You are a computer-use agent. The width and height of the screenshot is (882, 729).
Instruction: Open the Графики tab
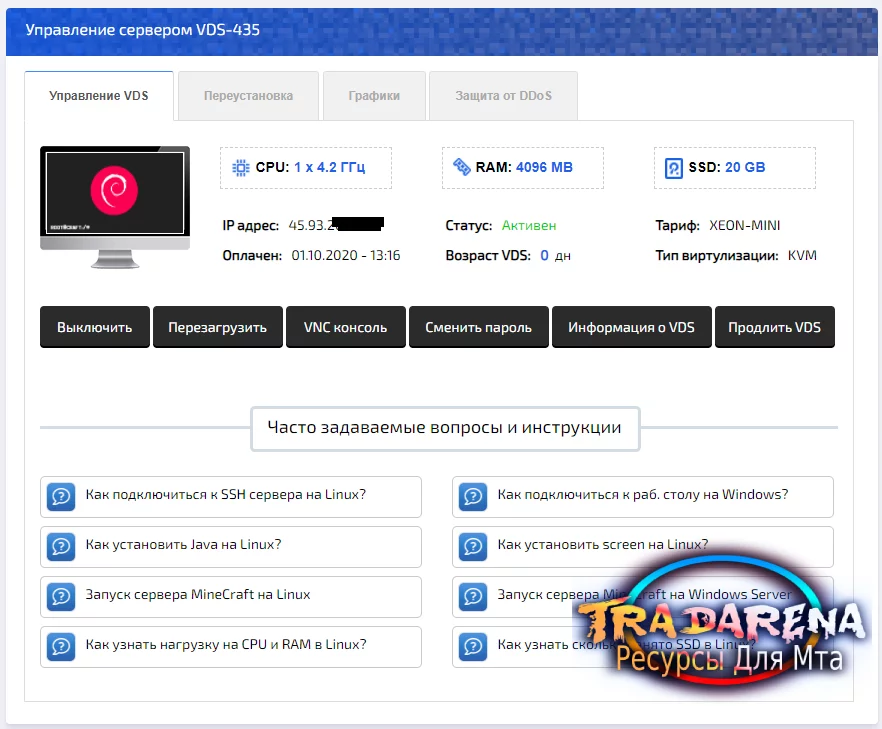click(374, 96)
